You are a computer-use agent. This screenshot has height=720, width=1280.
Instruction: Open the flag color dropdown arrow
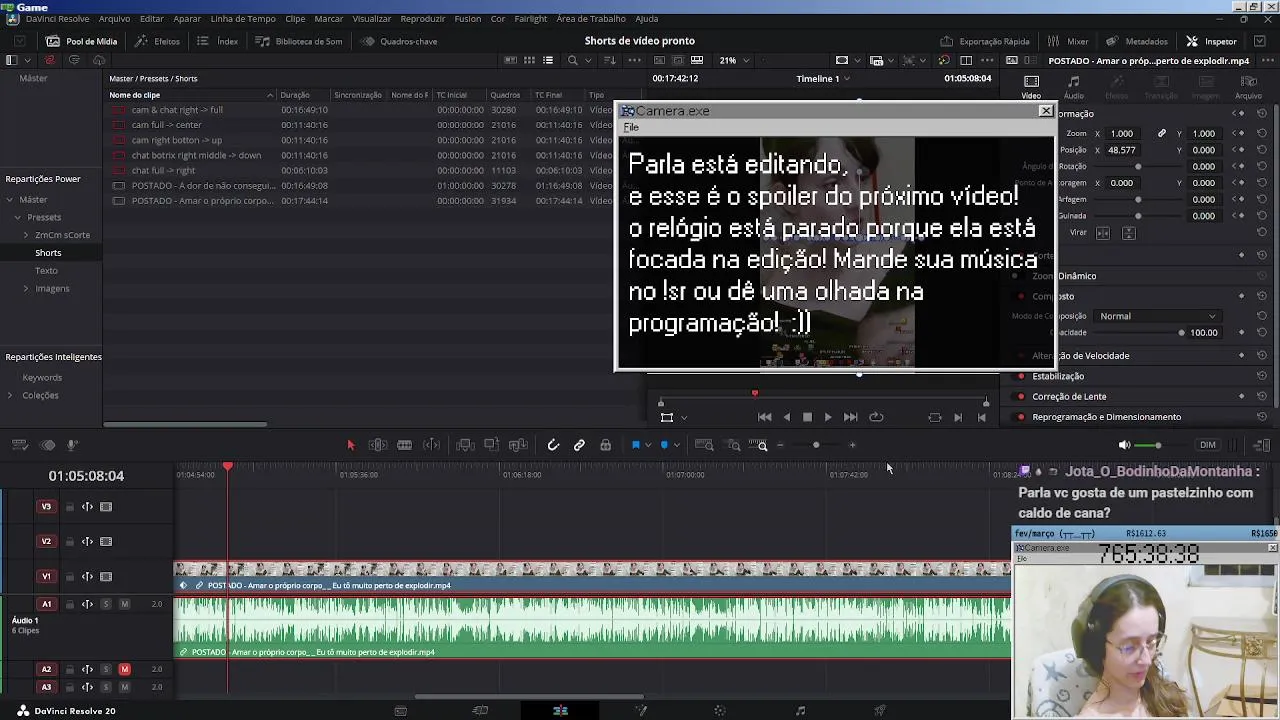click(648, 445)
